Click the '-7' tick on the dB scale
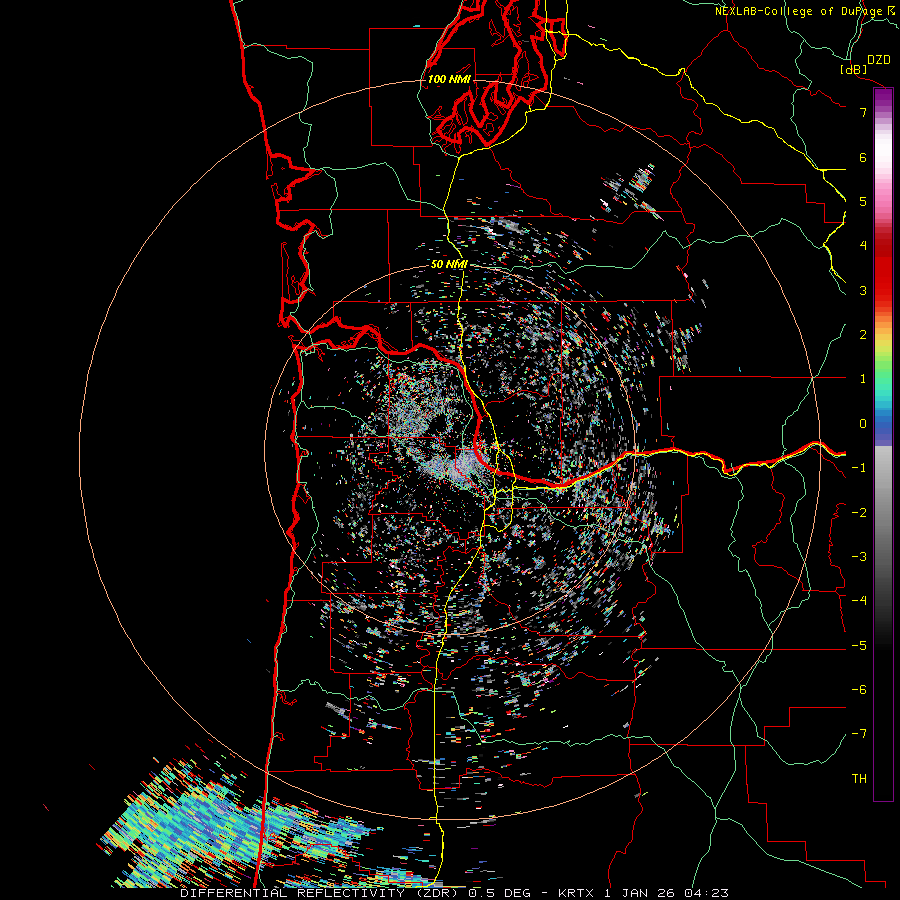The image size is (900, 900). pos(859,734)
